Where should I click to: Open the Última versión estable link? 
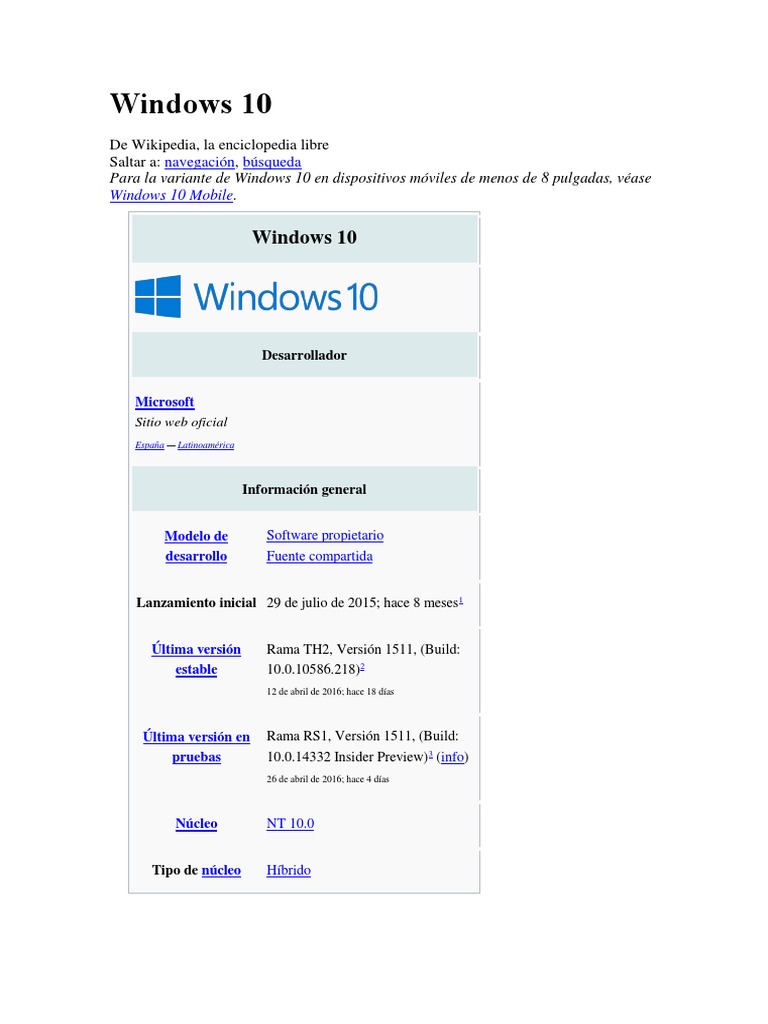tap(196, 659)
